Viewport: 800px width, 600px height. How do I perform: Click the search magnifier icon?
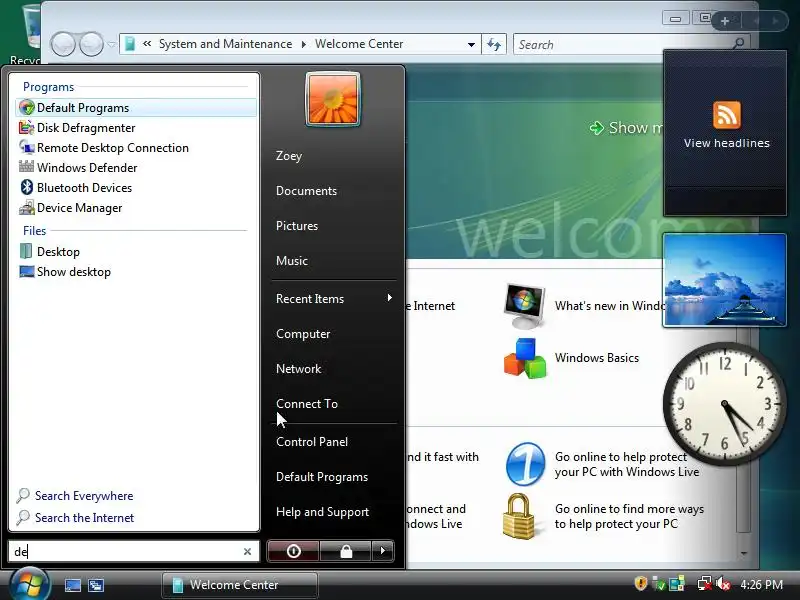pos(738,44)
